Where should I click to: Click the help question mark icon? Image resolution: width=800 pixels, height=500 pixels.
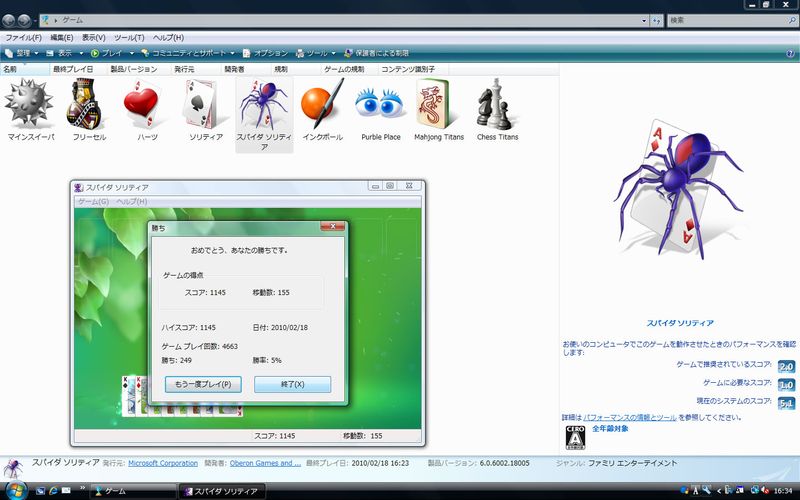point(791,53)
